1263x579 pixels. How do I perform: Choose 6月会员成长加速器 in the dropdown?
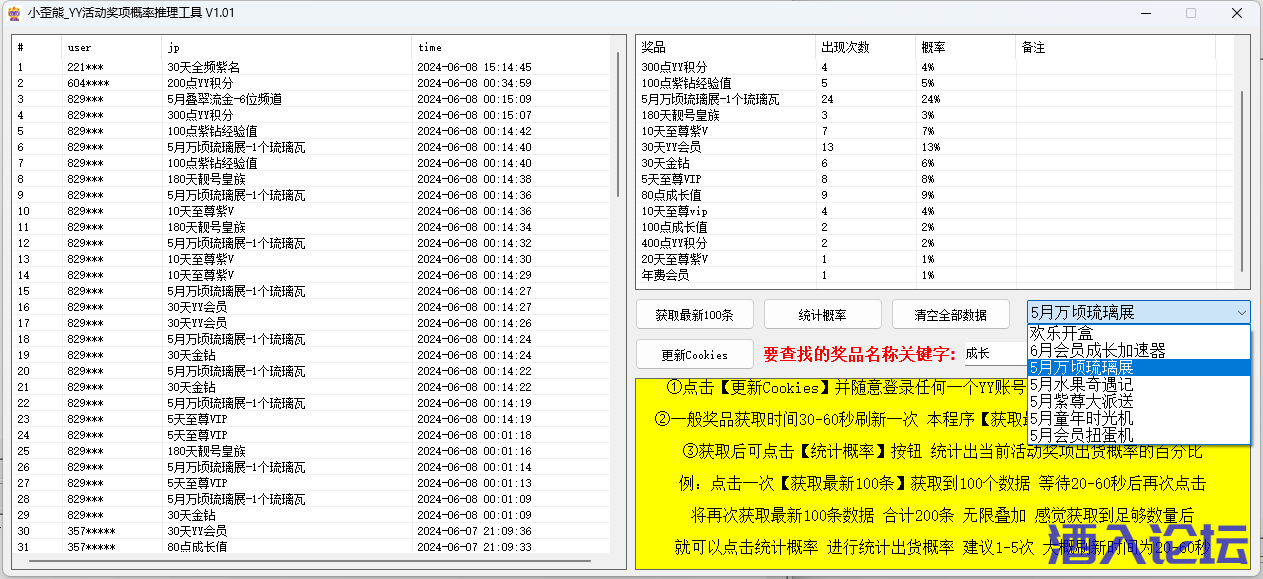(x=1097, y=350)
